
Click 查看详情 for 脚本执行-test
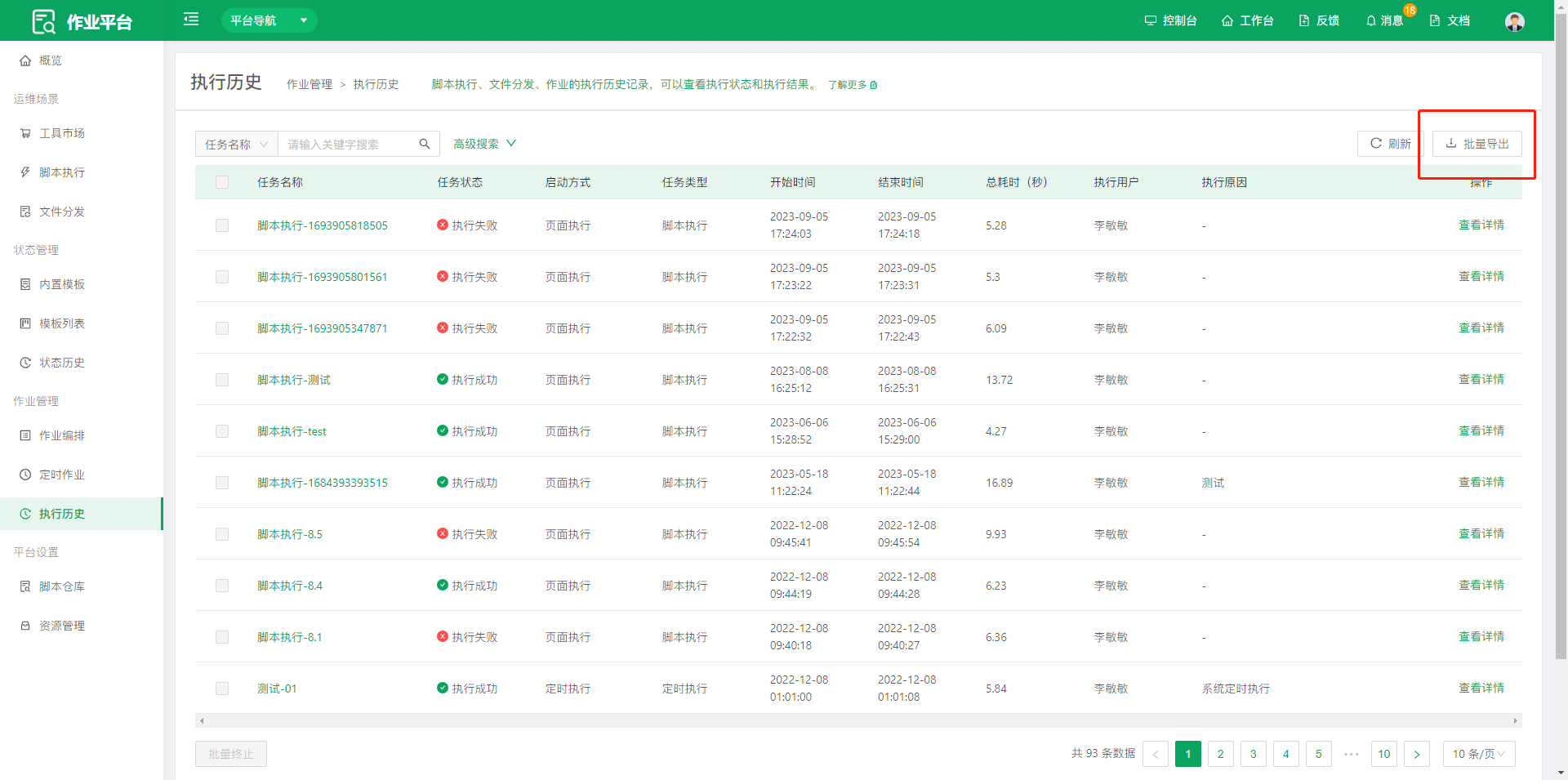(x=1481, y=430)
